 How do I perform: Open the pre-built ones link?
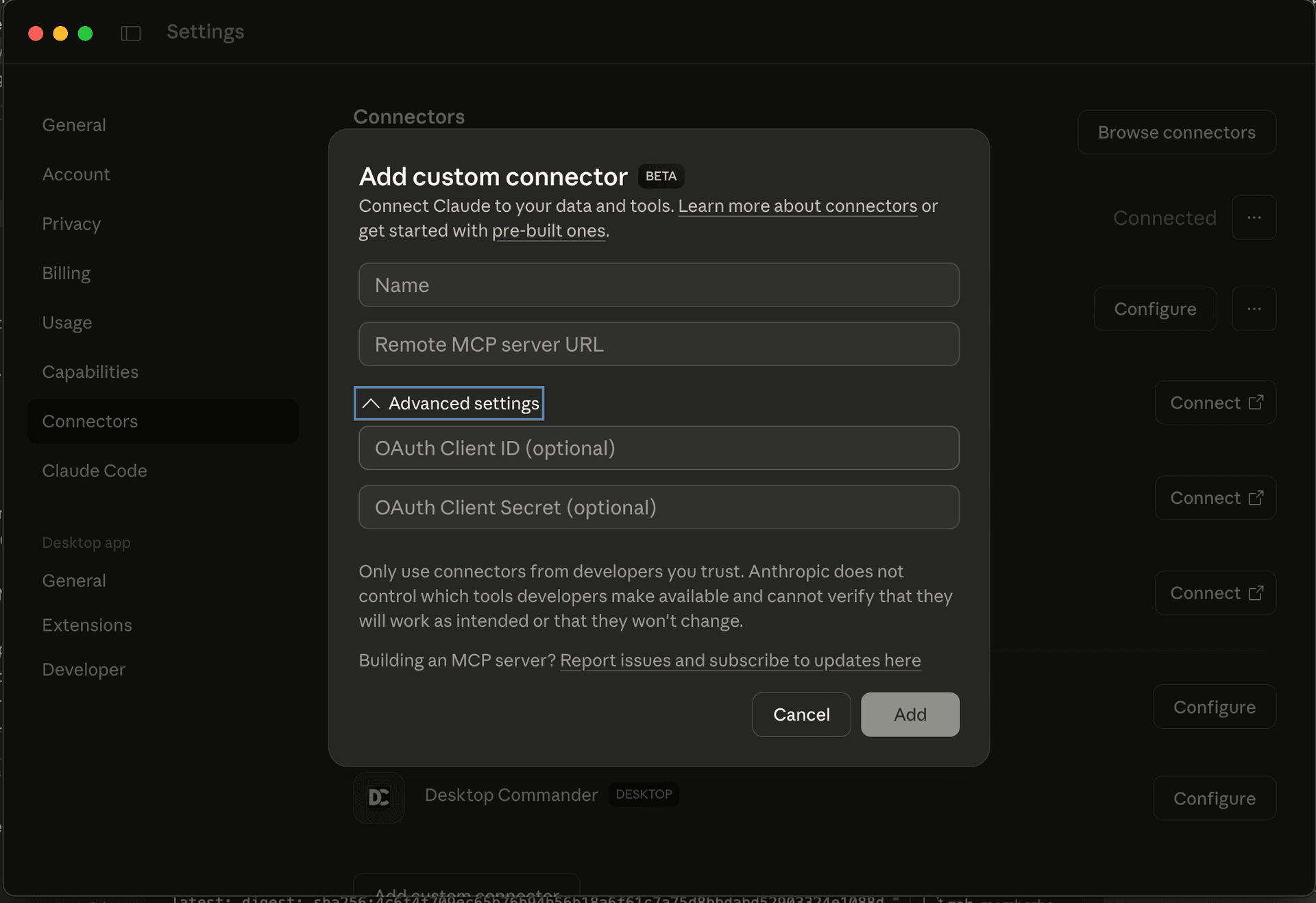coord(548,230)
